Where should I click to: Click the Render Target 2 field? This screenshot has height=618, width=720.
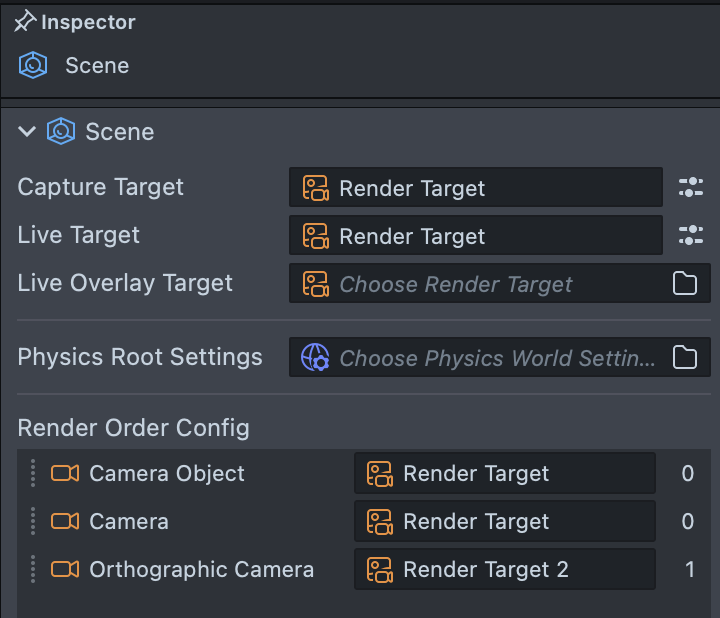[504, 569]
